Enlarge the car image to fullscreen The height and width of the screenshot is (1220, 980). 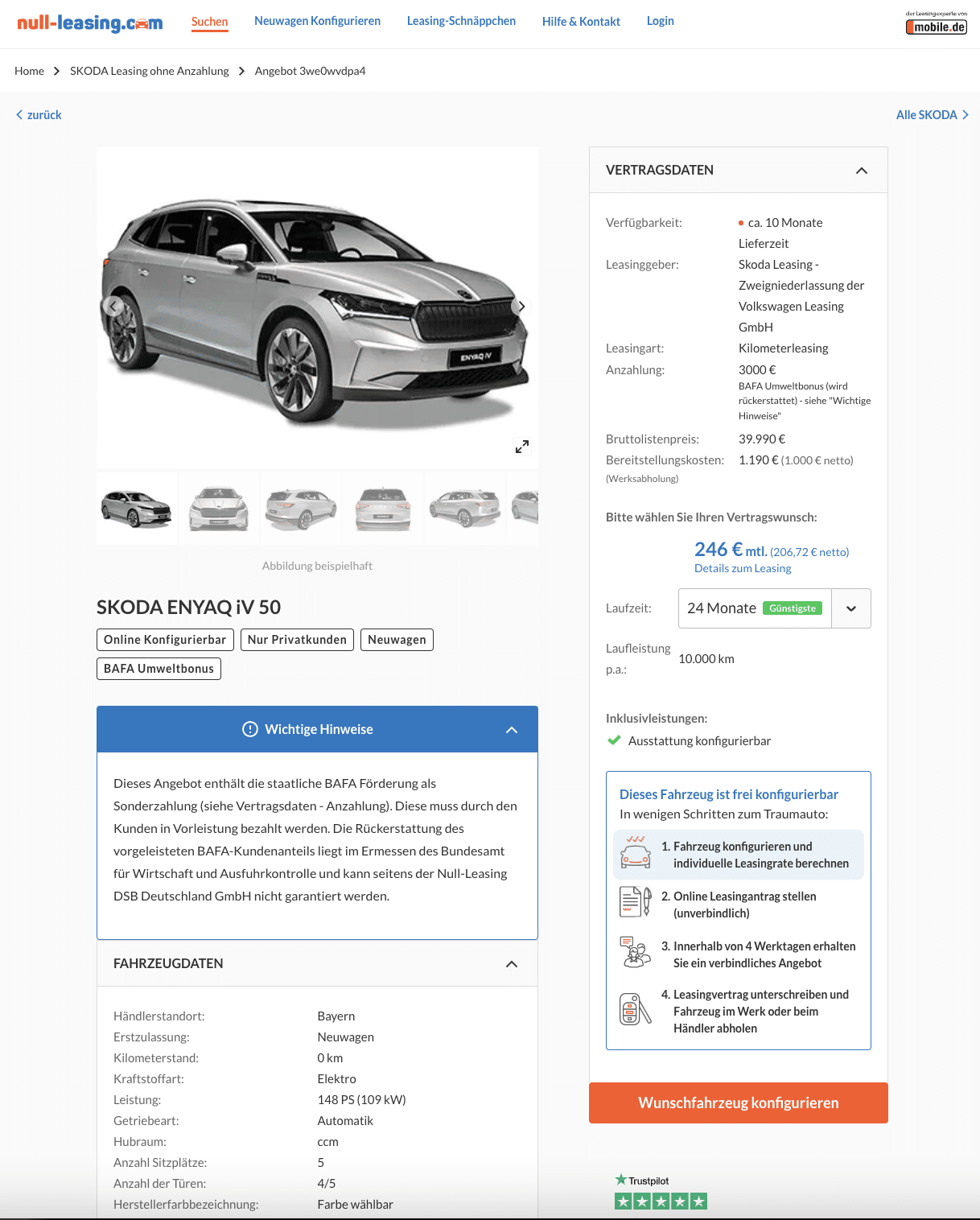click(522, 447)
